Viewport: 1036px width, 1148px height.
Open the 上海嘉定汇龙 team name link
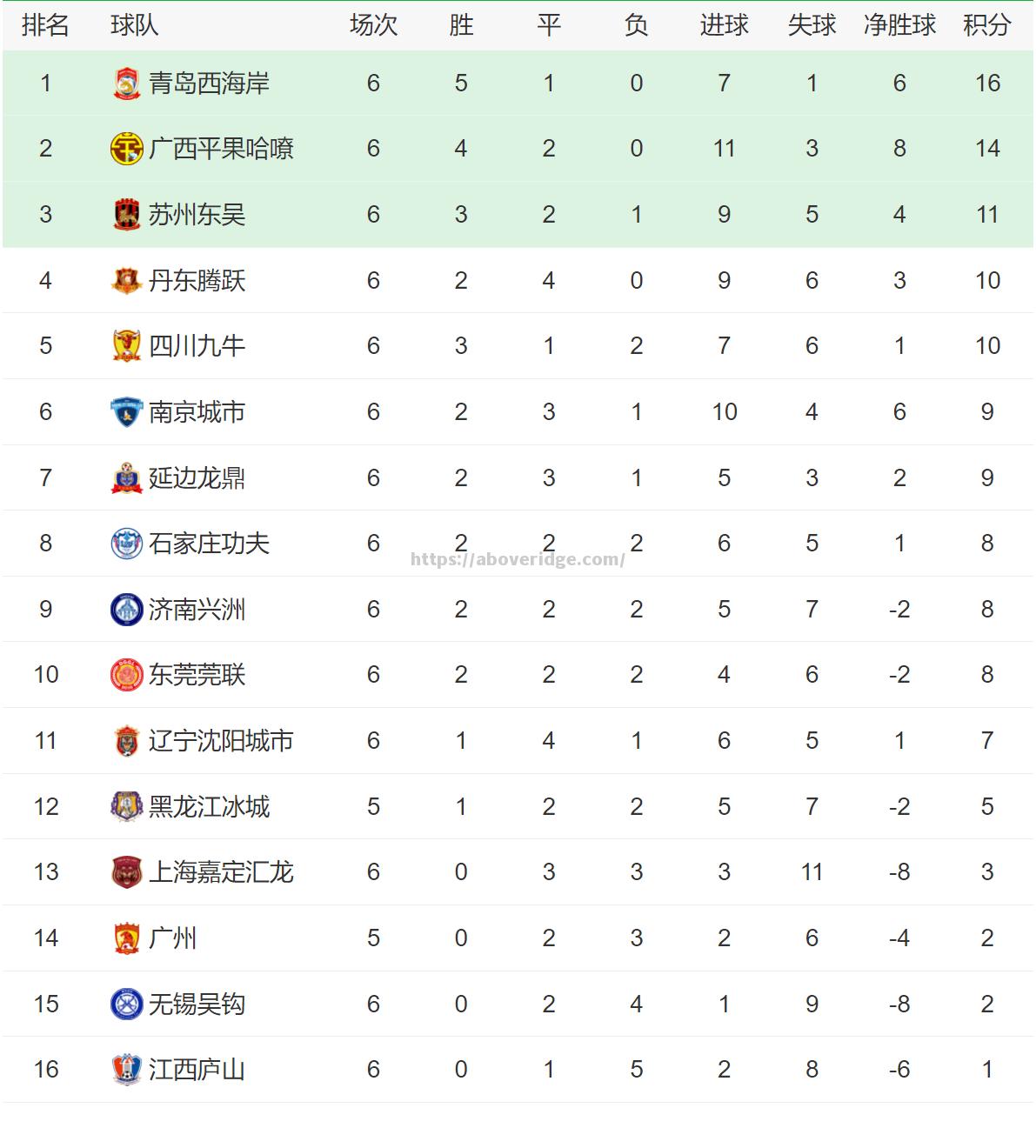pos(221,872)
